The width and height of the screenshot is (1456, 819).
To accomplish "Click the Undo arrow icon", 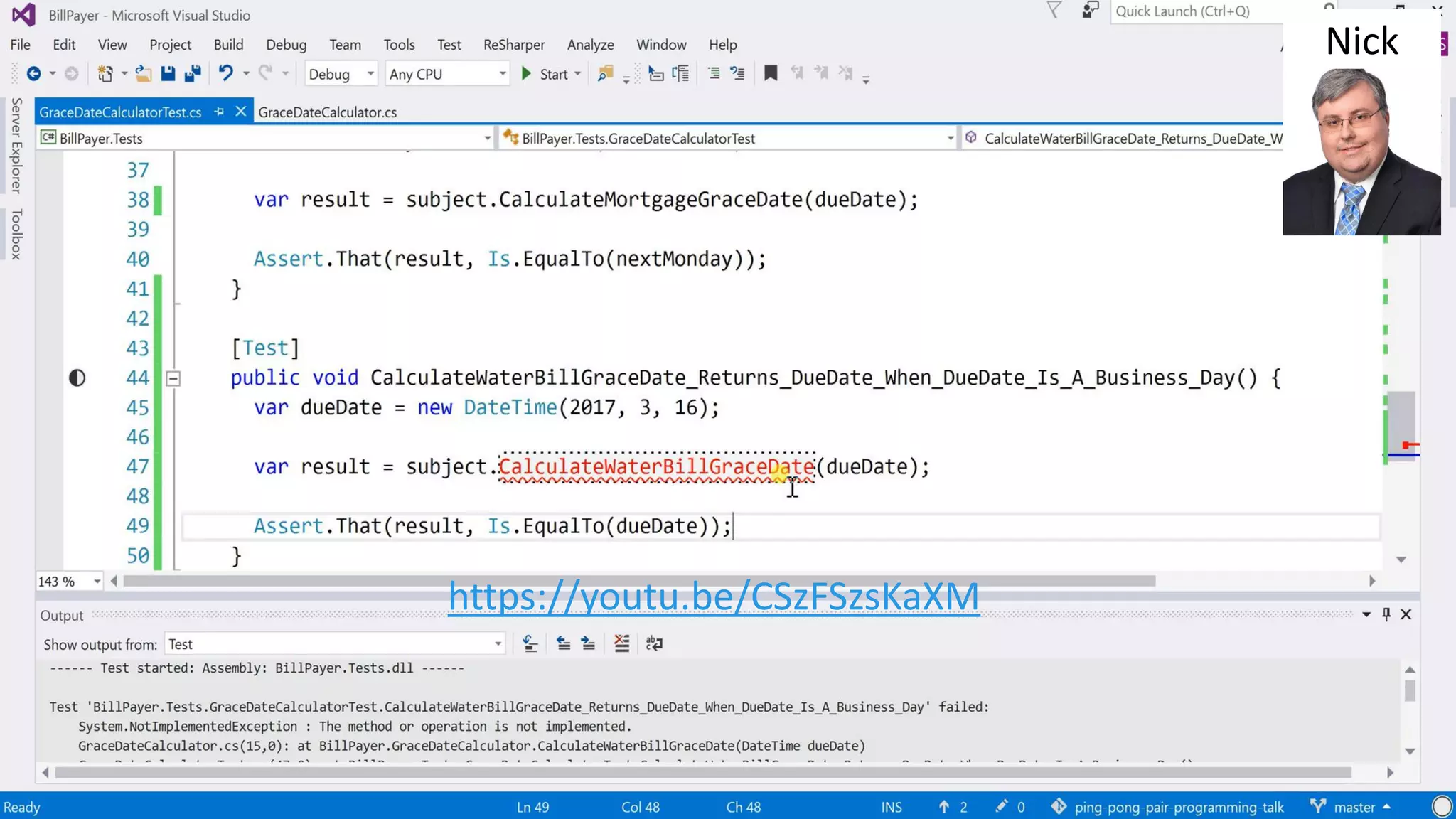I will coord(225,74).
